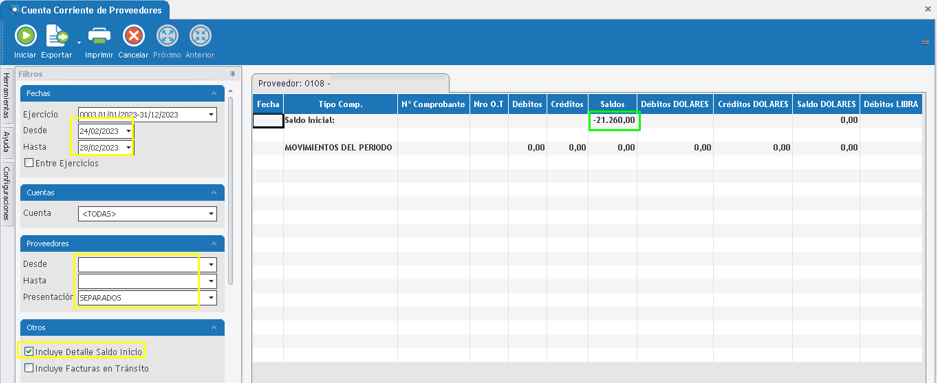Select MOVIMIENTOS DEL PERIODO row label
The image size is (937, 383).
pos(339,147)
